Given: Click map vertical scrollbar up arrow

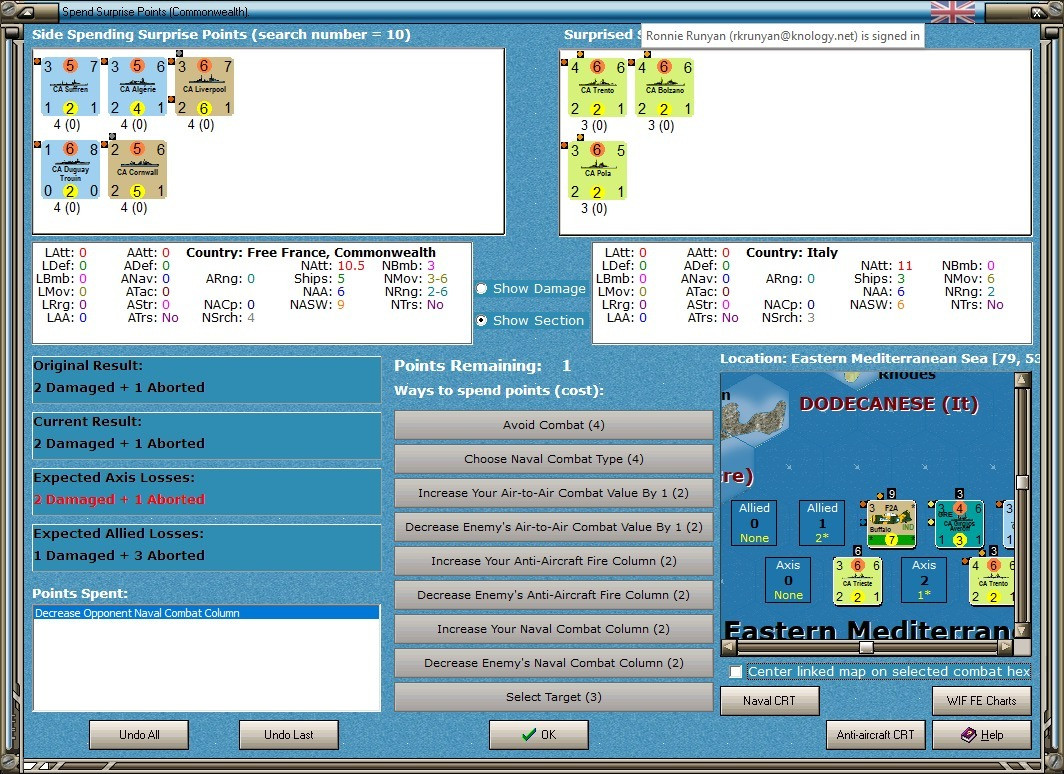Looking at the screenshot, I should coord(1022,380).
